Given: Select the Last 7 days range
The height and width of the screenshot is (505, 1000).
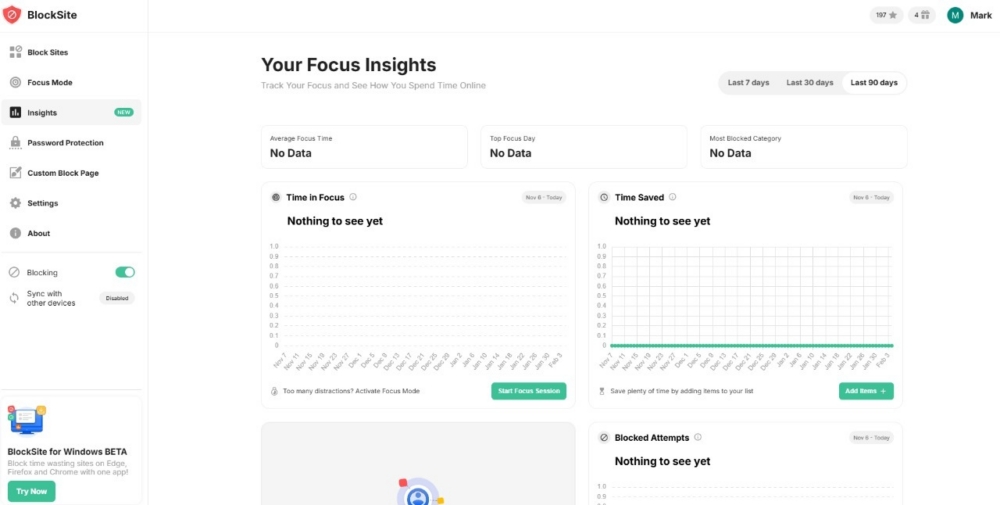Looking at the screenshot, I should pos(748,83).
